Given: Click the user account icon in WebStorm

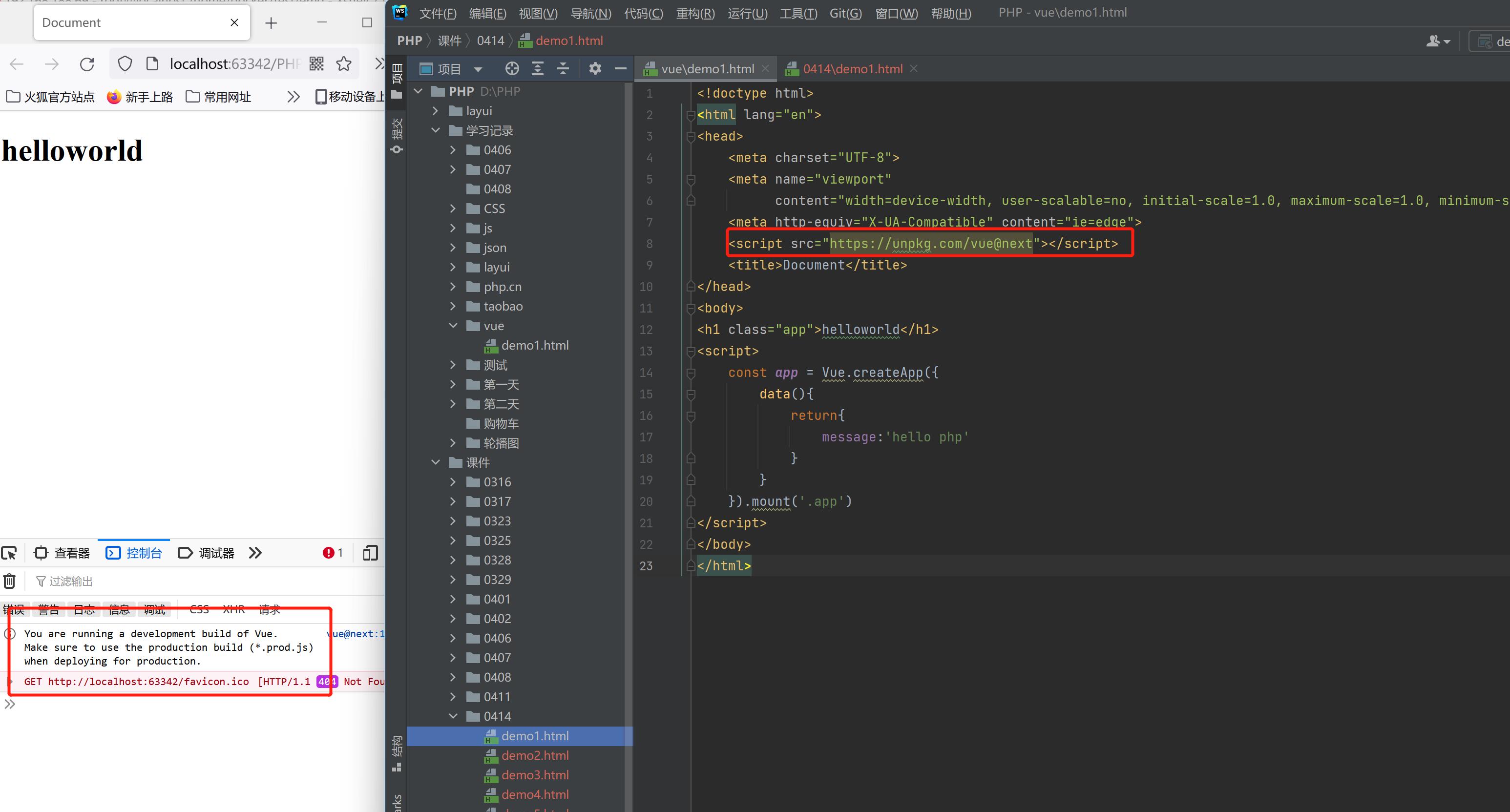Looking at the screenshot, I should pos(1438,41).
